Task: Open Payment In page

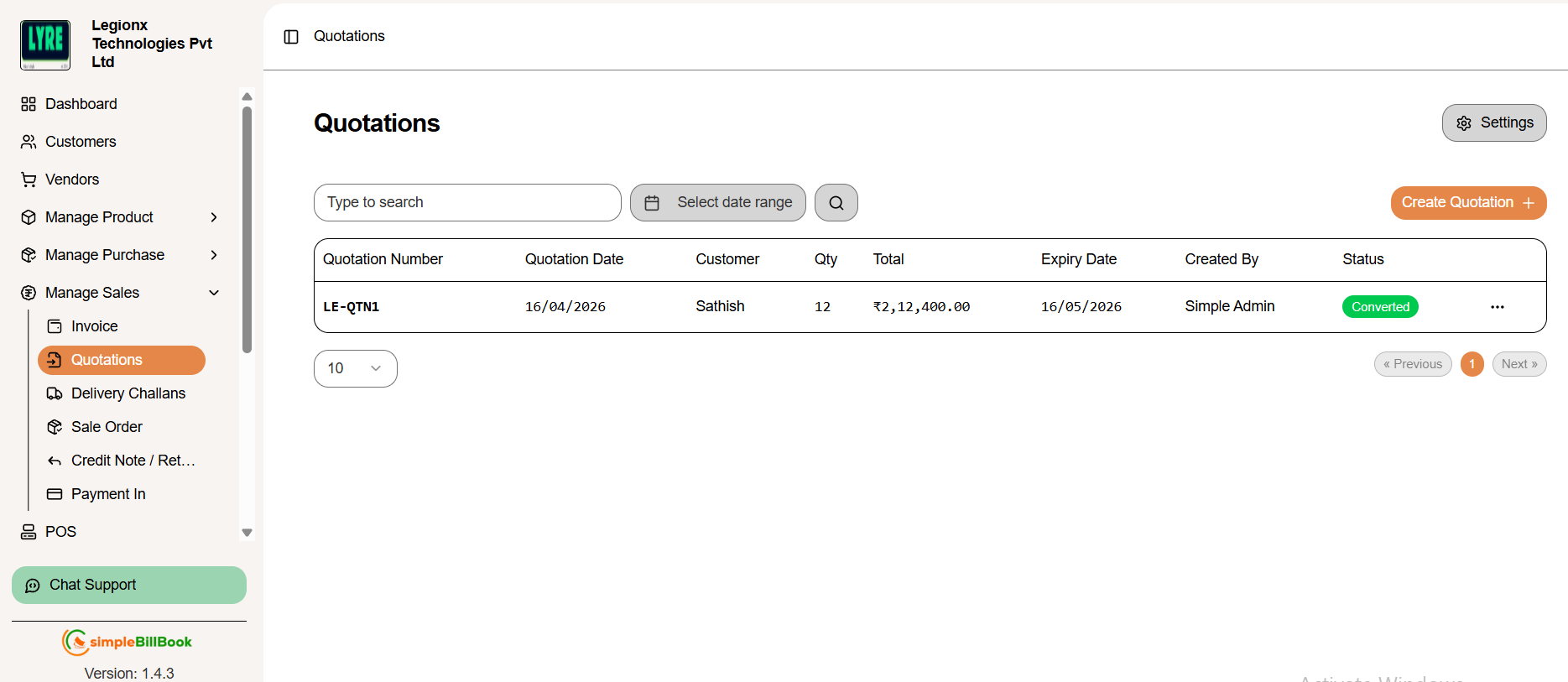Action: (x=108, y=494)
